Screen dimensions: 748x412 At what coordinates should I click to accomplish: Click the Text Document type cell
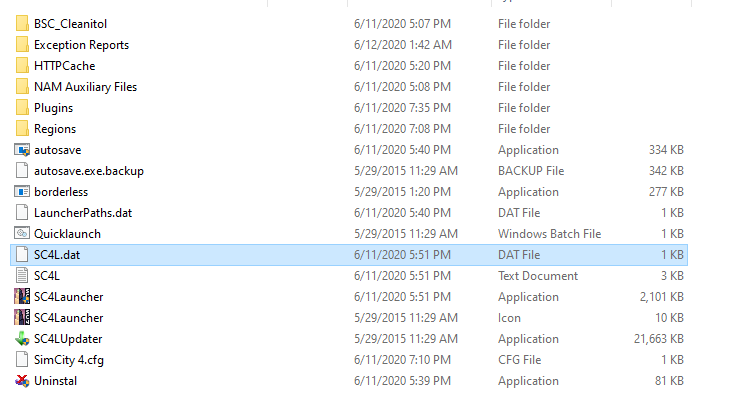(538, 276)
